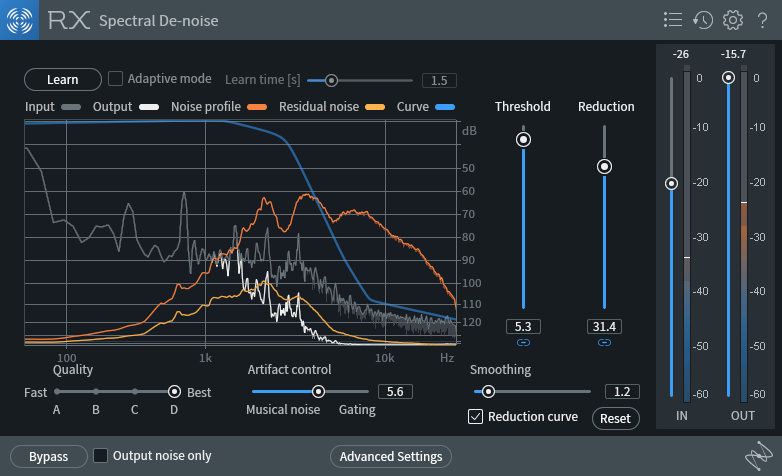Viewport: 782px width, 476px height.
Task: Click the Residual noise legend label
Action: tap(319, 107)
